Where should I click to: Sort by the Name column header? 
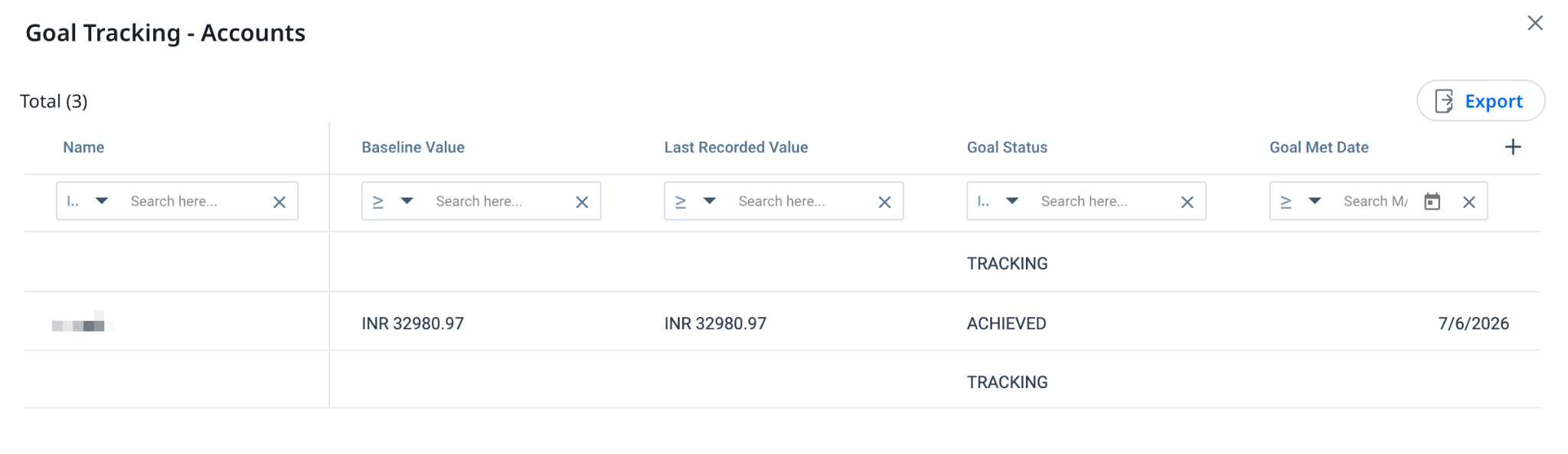[x=83, y=147]
